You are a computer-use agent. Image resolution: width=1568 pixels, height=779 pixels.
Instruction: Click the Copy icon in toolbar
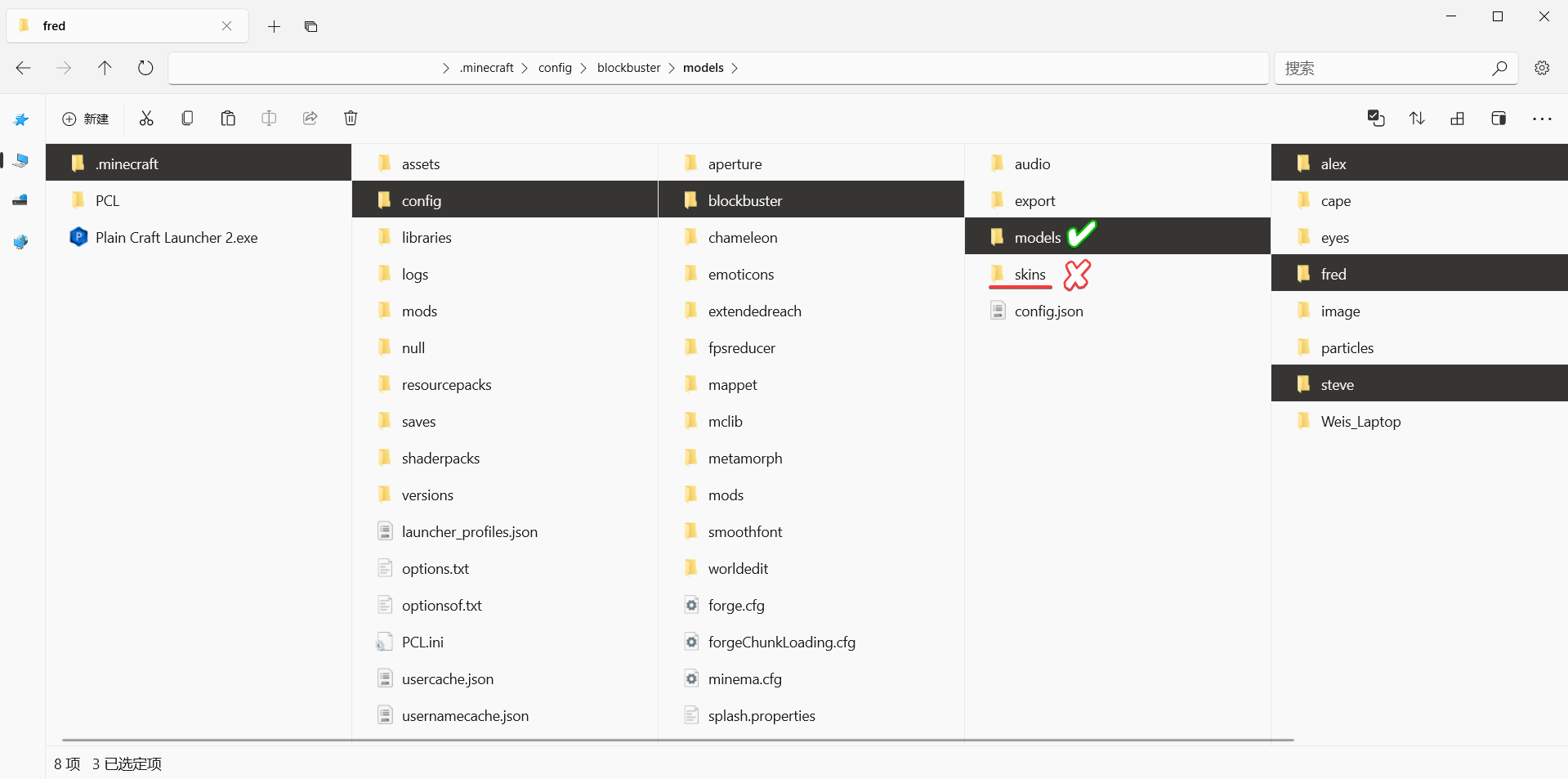click(187, 119)
